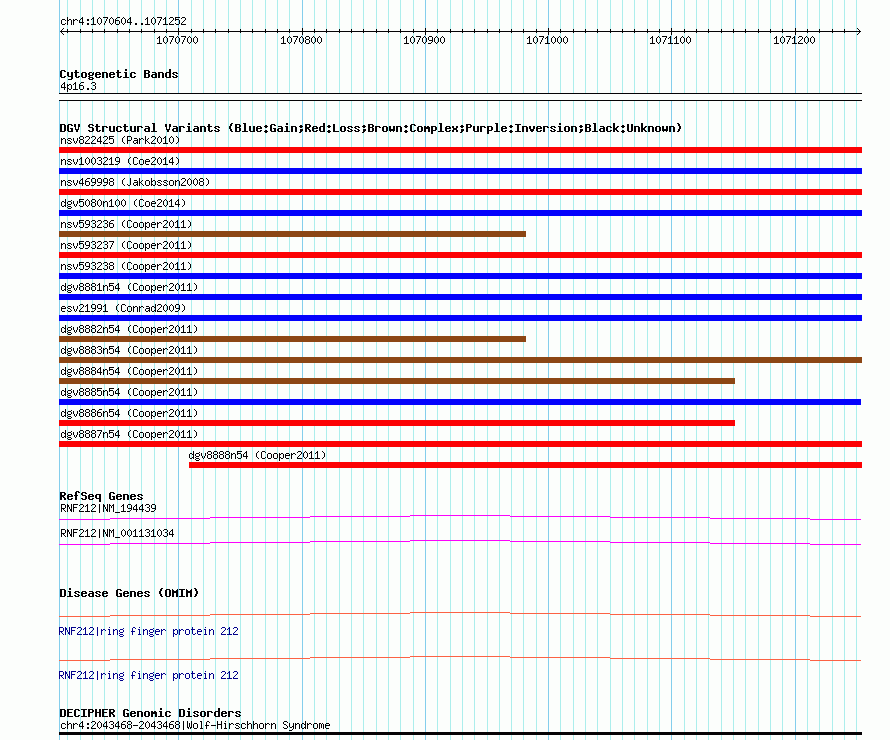Click magenta gene line under RNF212|NM_001131034
Viewport: 890px width, 740px height.
point(460,542)
